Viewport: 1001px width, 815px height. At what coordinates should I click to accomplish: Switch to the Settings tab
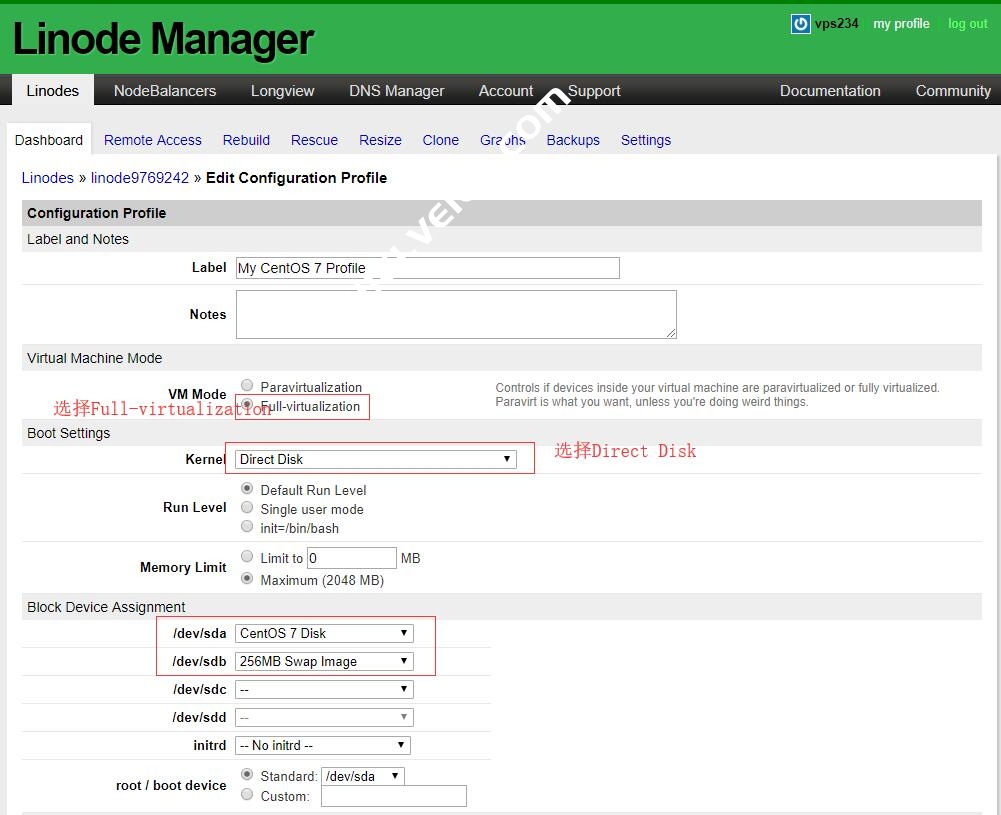tap(645, 140)
